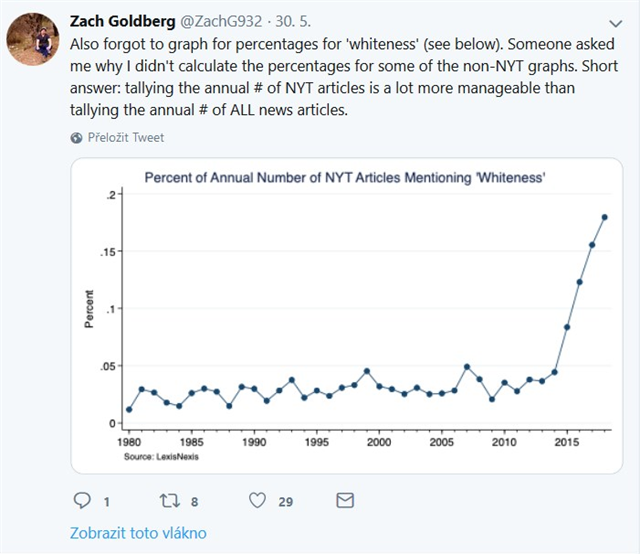Click the reply count of 1
Screen dimensions: 640x554
(x=106, y=502)
